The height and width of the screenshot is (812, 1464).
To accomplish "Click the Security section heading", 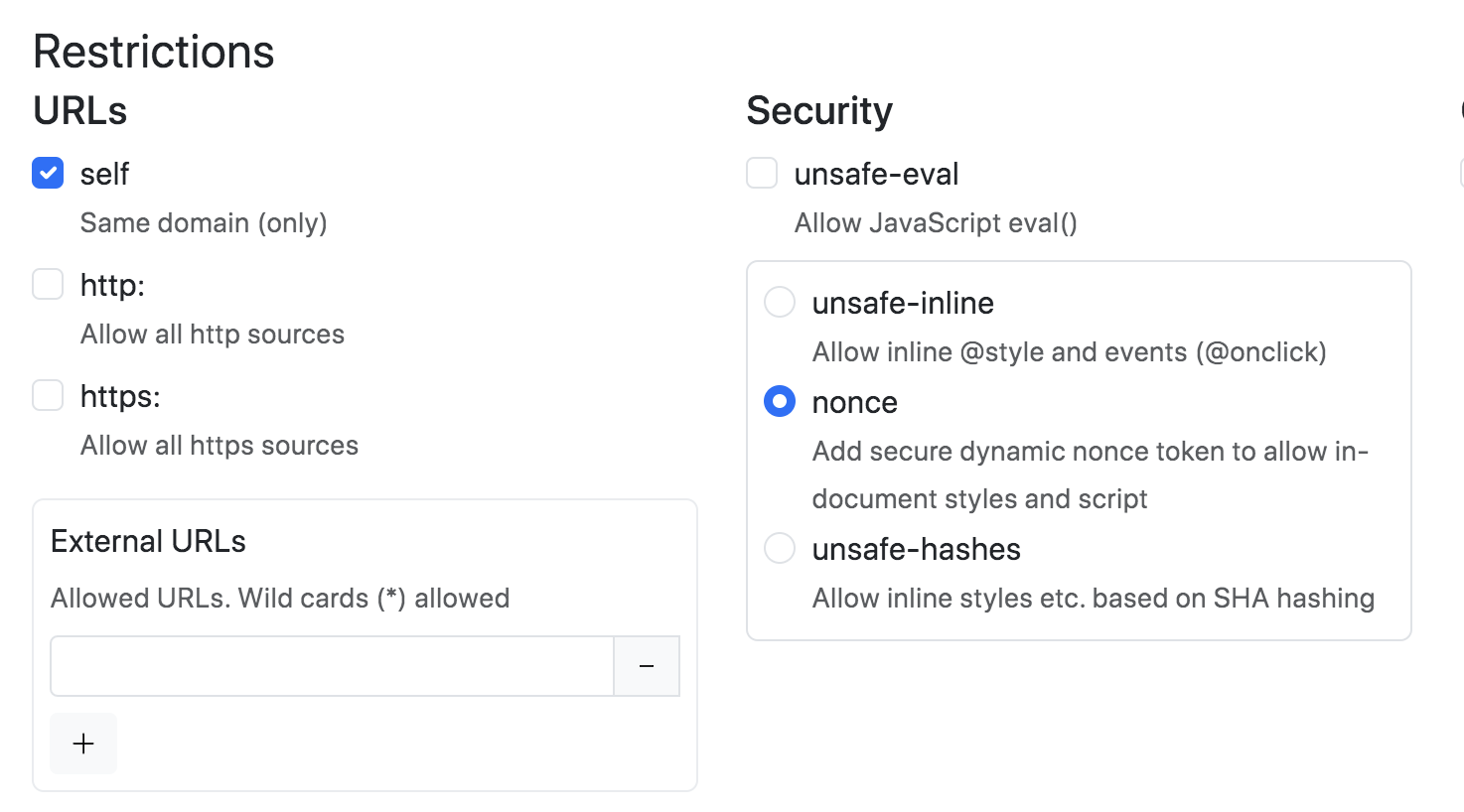I will (x=819, y=110).
